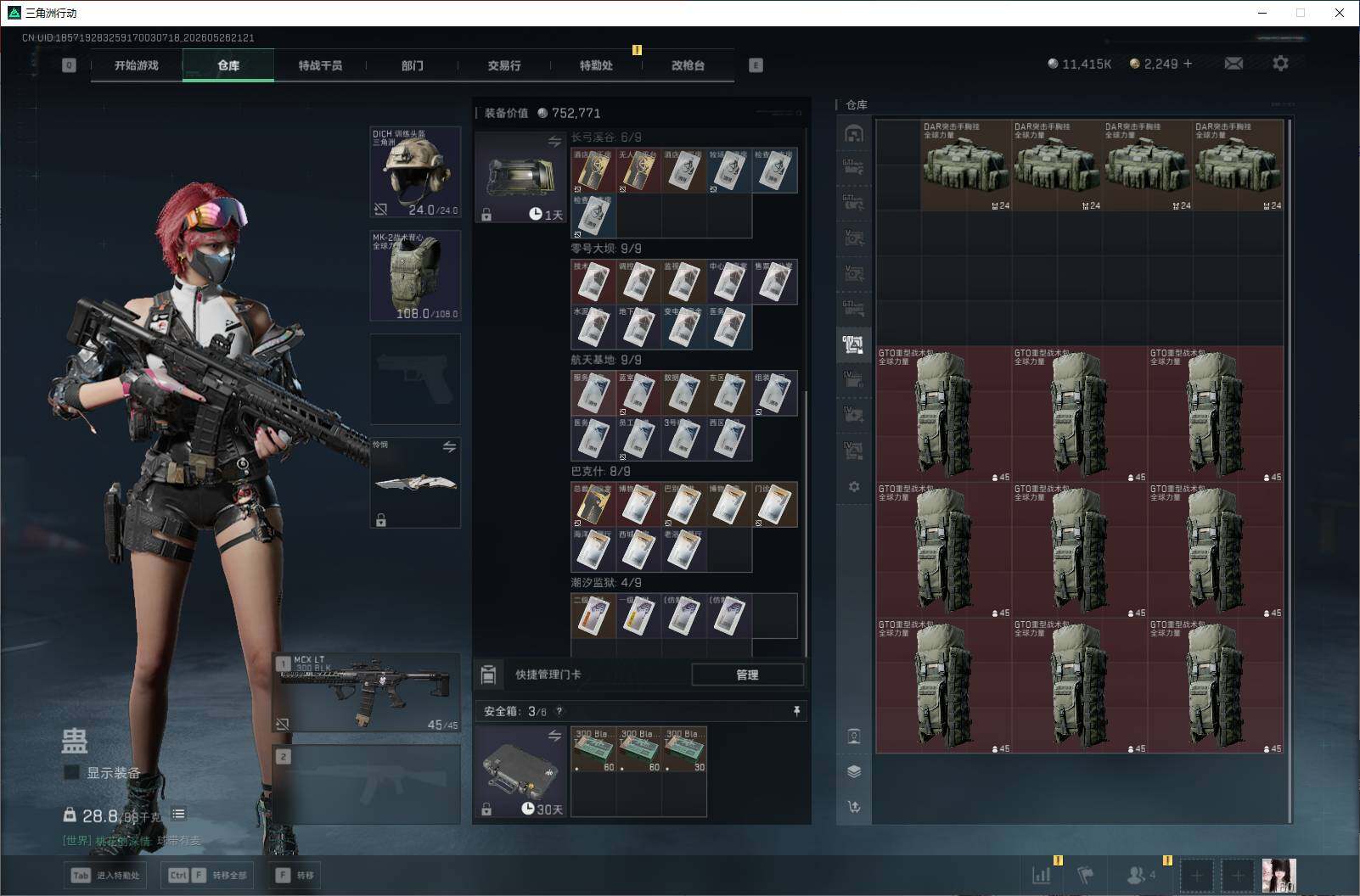Click the 零号大坝: 9/9 heading

pyautogui.click(x=606, y=249)
